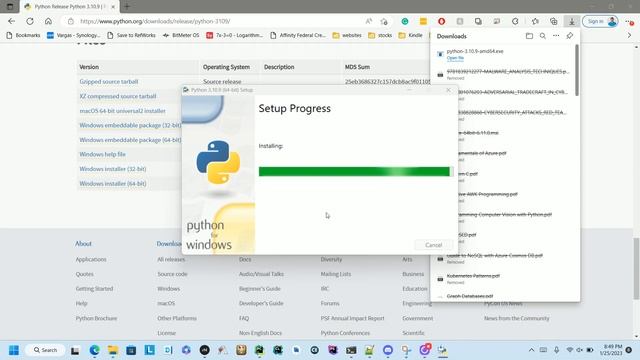
Task: Open the stocks bookmark folder
Action: coord(380,36)
